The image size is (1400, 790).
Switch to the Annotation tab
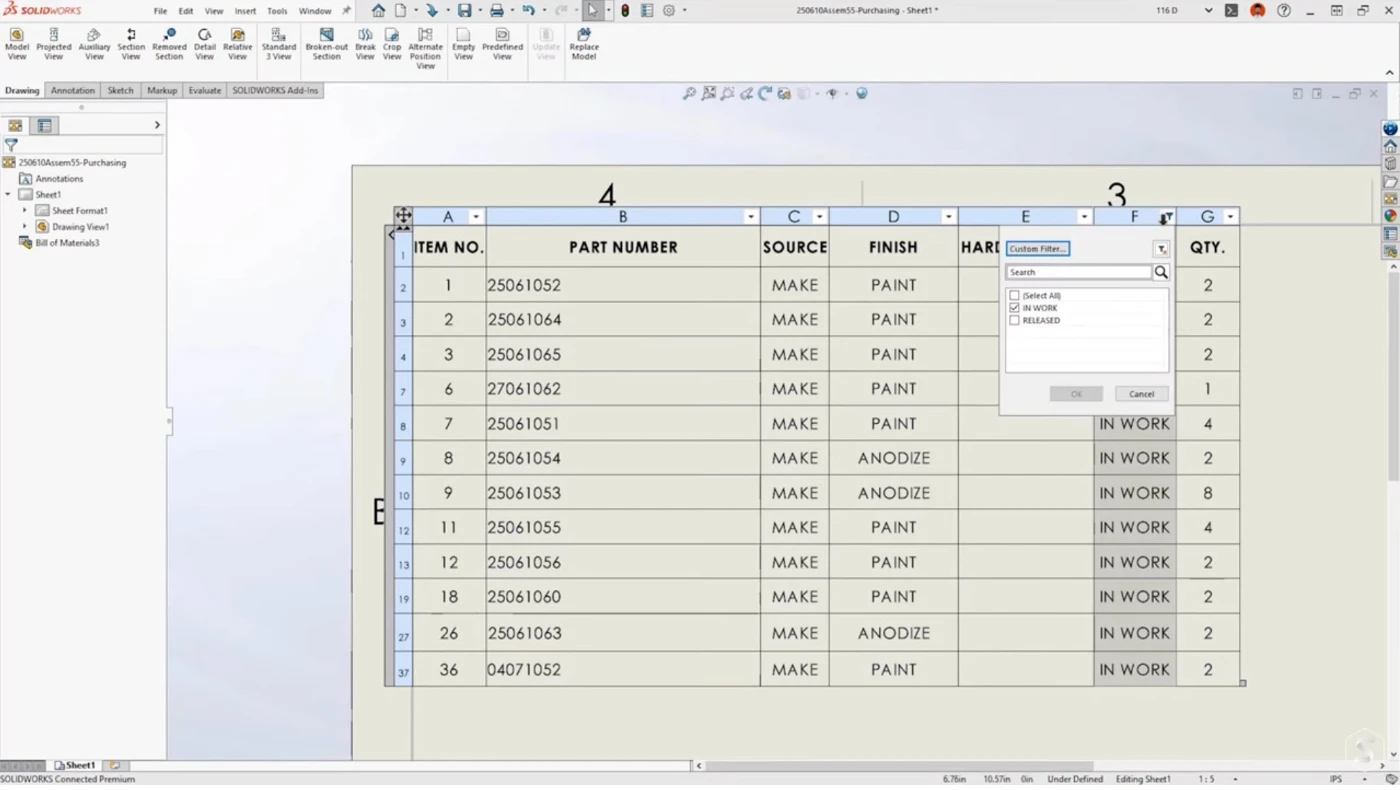coord(72,90)
